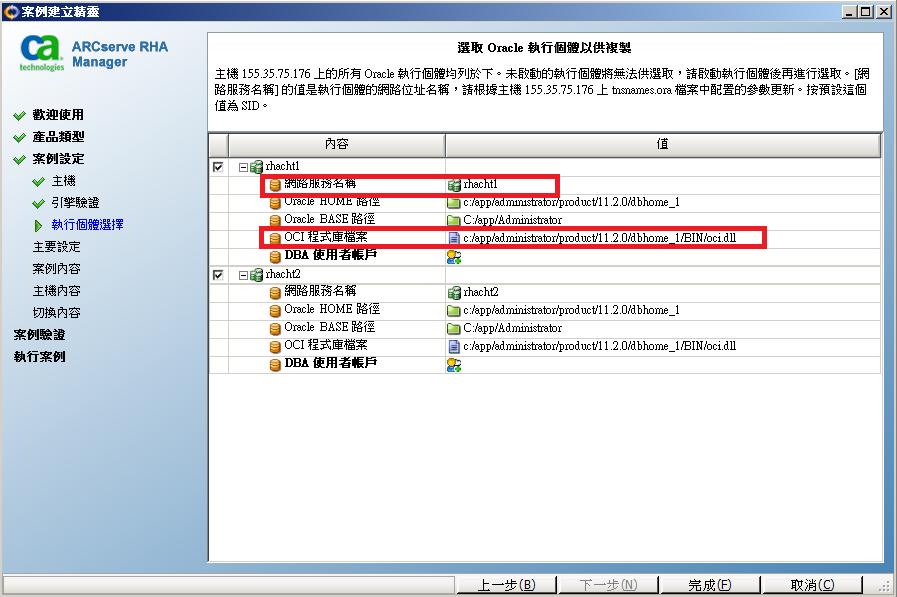
Task: Open the 執行案例 step
Action: click(x=39, y=356)
